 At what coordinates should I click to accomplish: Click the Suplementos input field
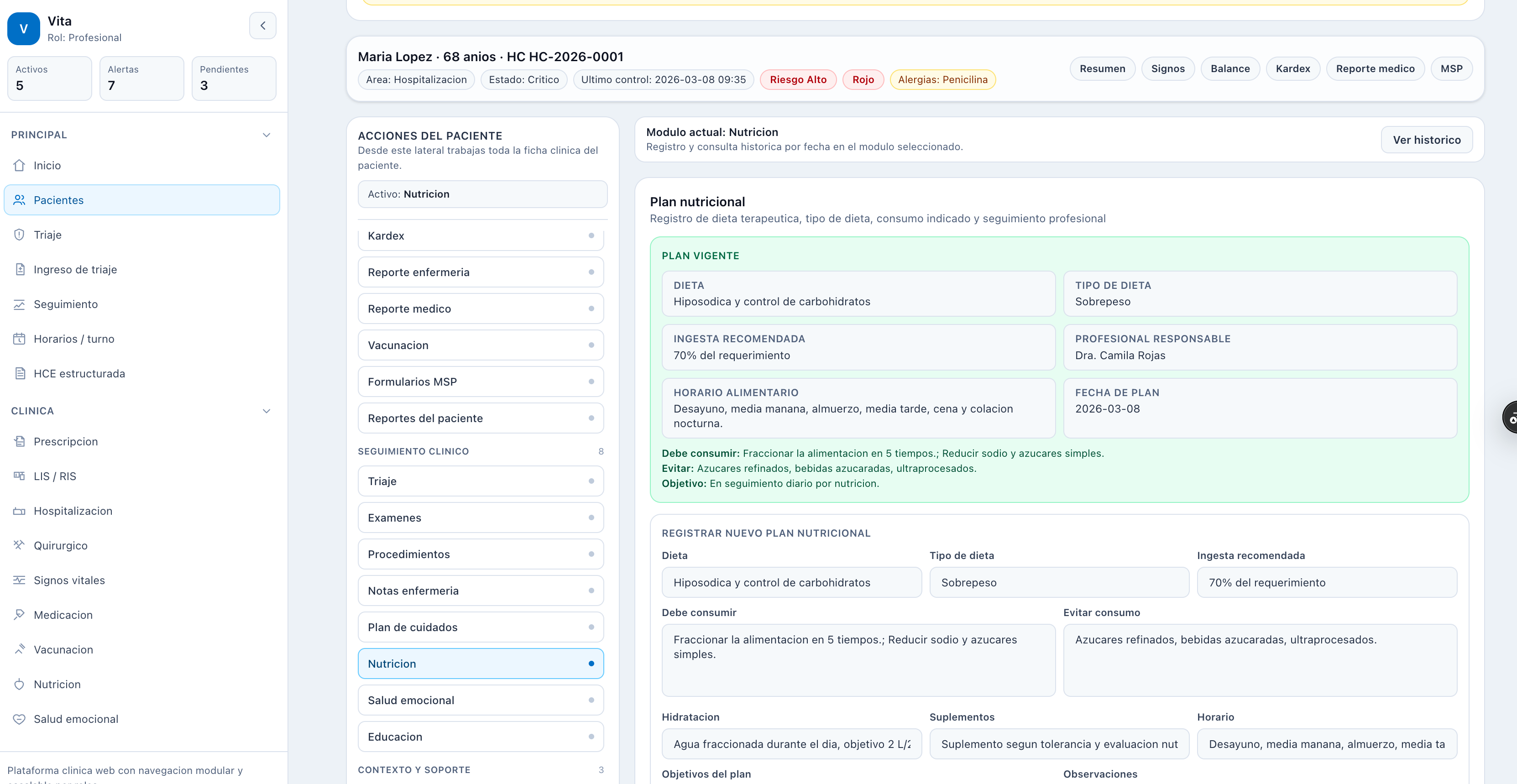click(1059, 745)
